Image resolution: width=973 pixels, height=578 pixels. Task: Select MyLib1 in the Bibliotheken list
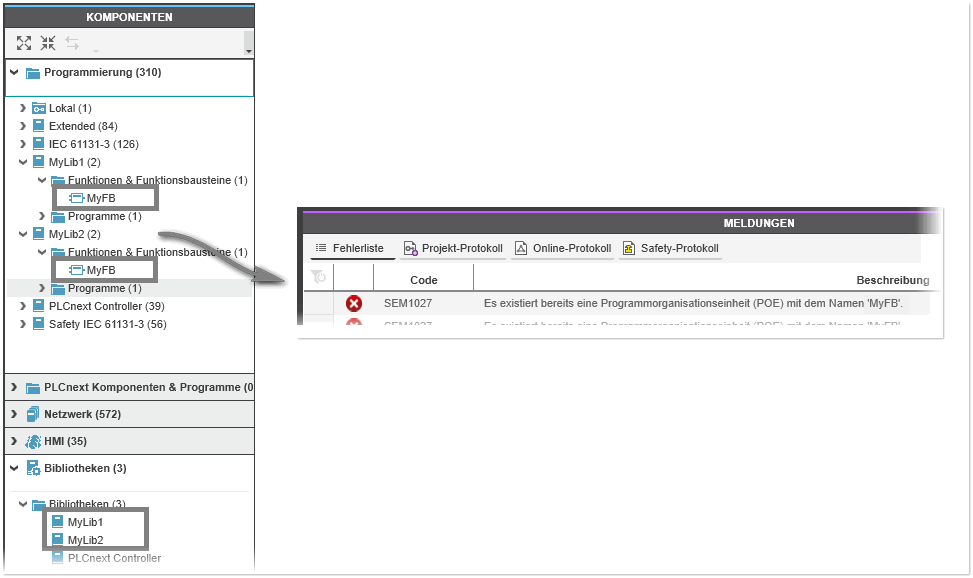[85, 522]
